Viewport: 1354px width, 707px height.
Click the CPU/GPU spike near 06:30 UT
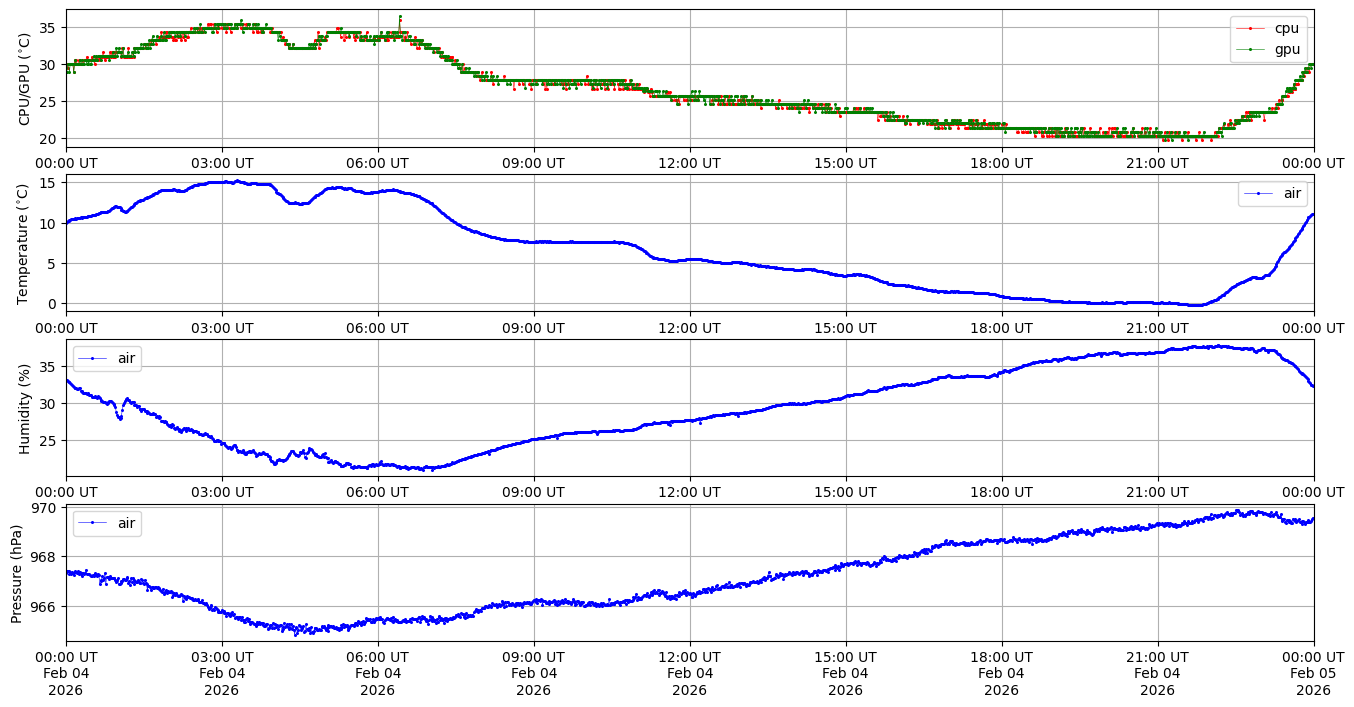[400, 18]
